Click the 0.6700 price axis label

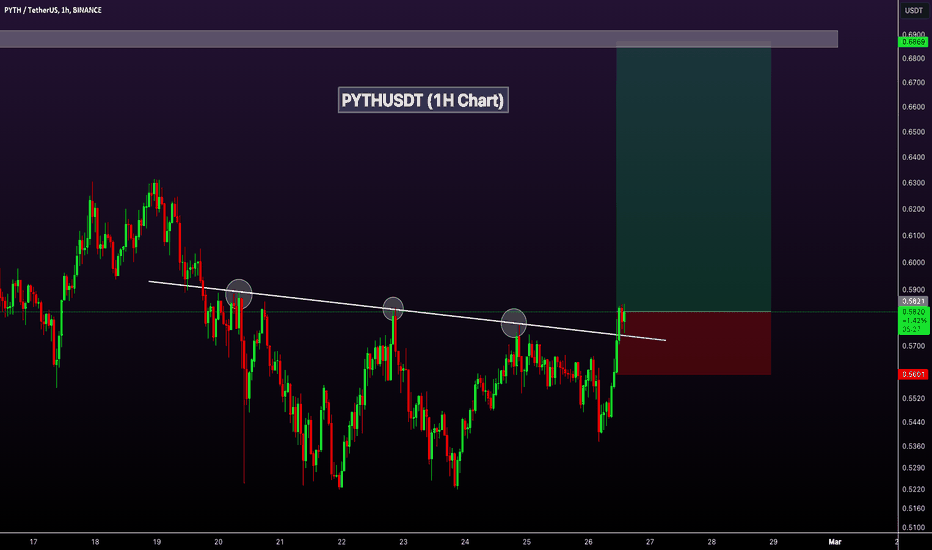914,83
